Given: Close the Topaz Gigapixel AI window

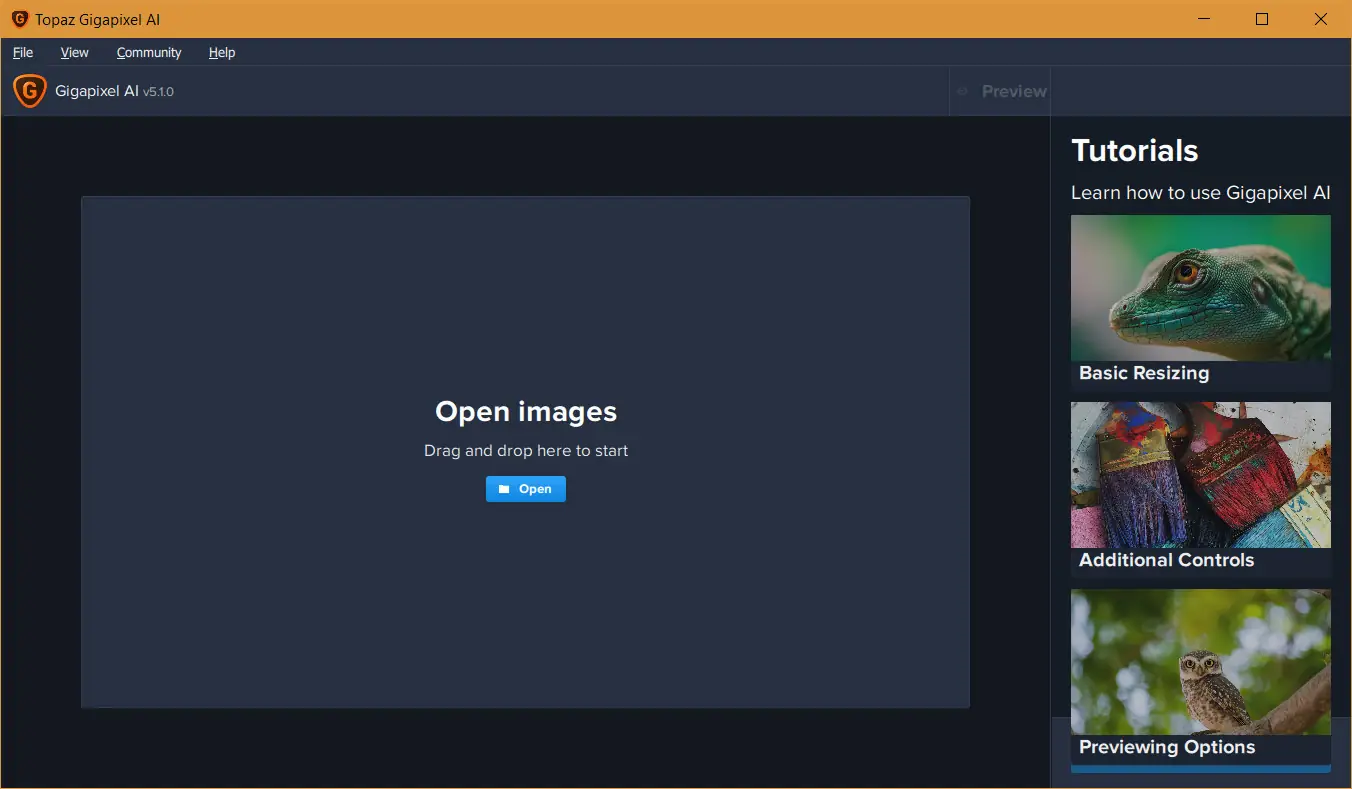Looking at the screenshot, I should (x=1321, y=19).
